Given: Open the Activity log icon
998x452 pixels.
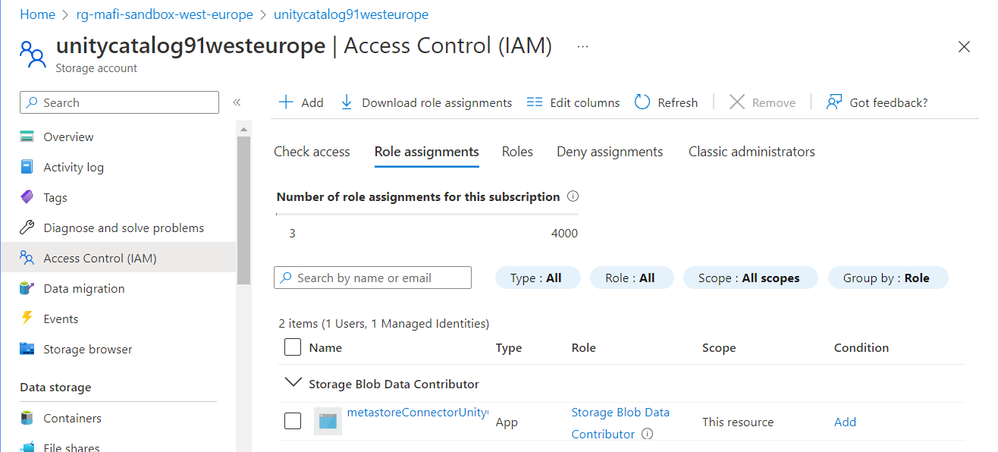Looking at the screenshot, I should tap(27, 168).
